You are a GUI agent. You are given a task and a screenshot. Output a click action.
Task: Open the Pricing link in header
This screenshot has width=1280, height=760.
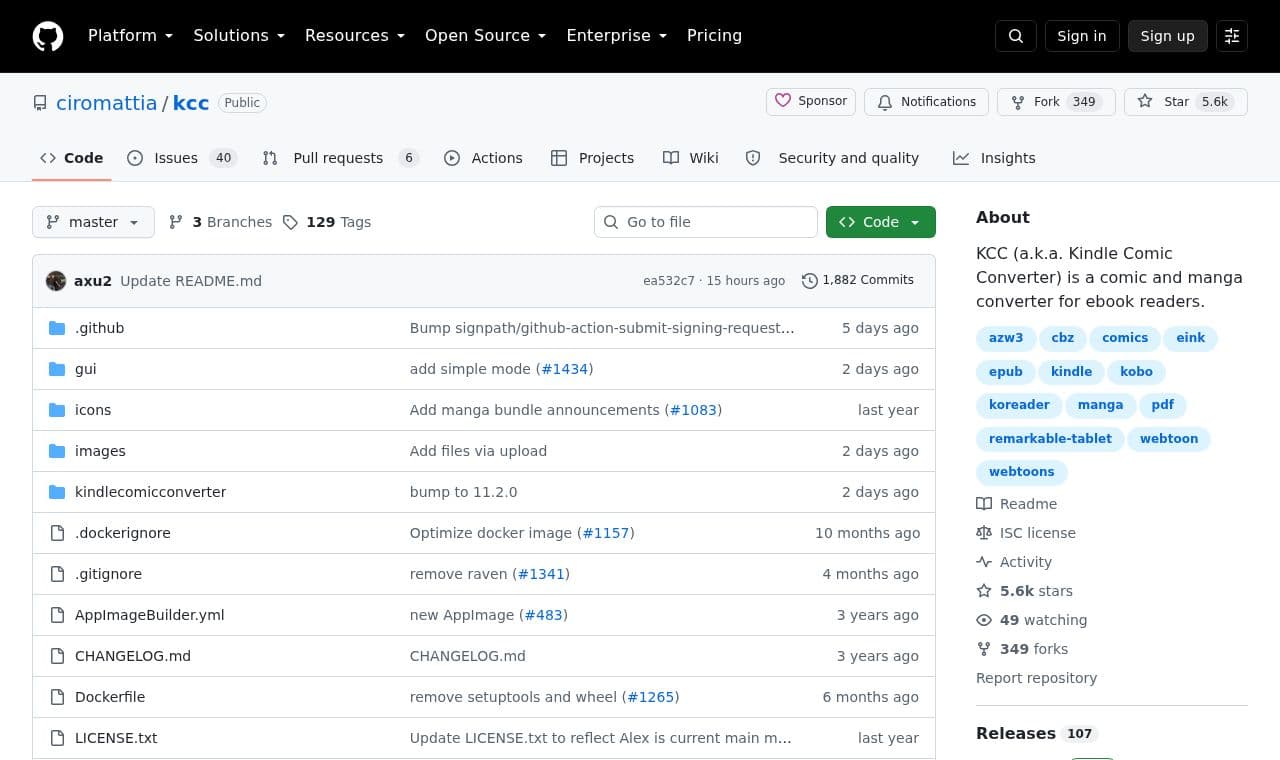(x=714, y=35)
